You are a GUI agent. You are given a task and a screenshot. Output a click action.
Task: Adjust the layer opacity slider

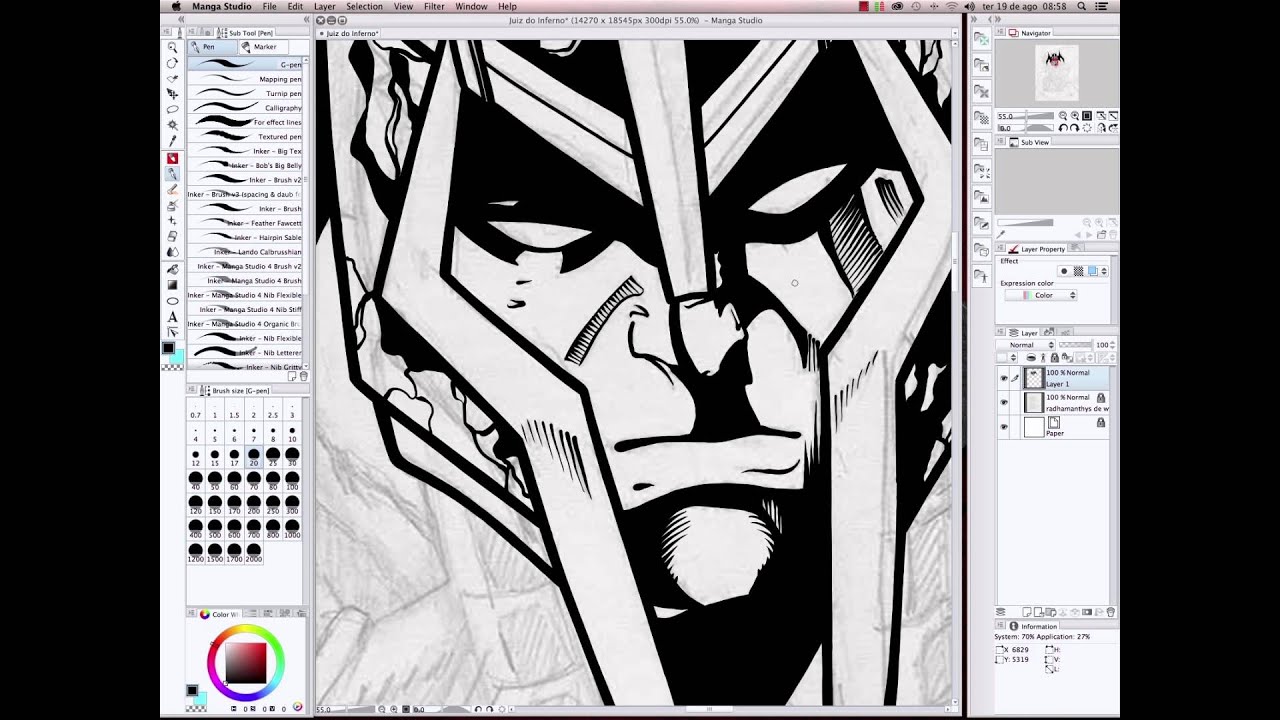tap(1075, 345)
